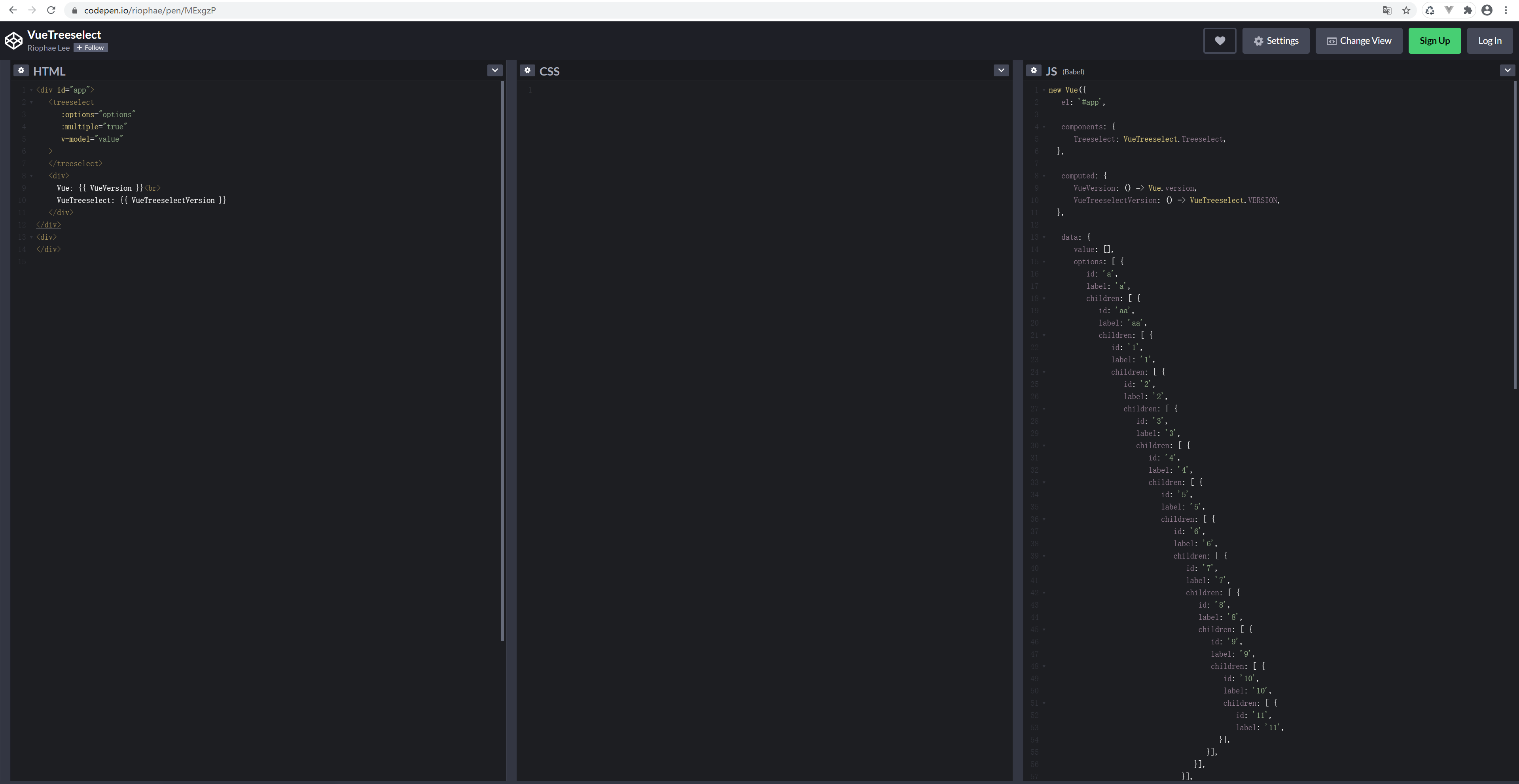Bookmark the page using the star icon
Viewport: 1519px width, 784px height.
pyautogui.click(x=1406, y=10)
